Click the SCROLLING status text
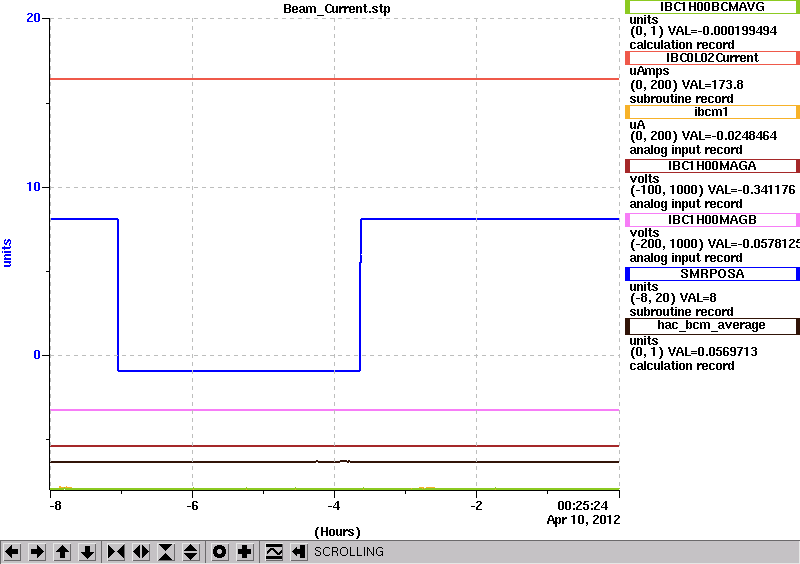The image size is (800, 564). click(348, 552)
